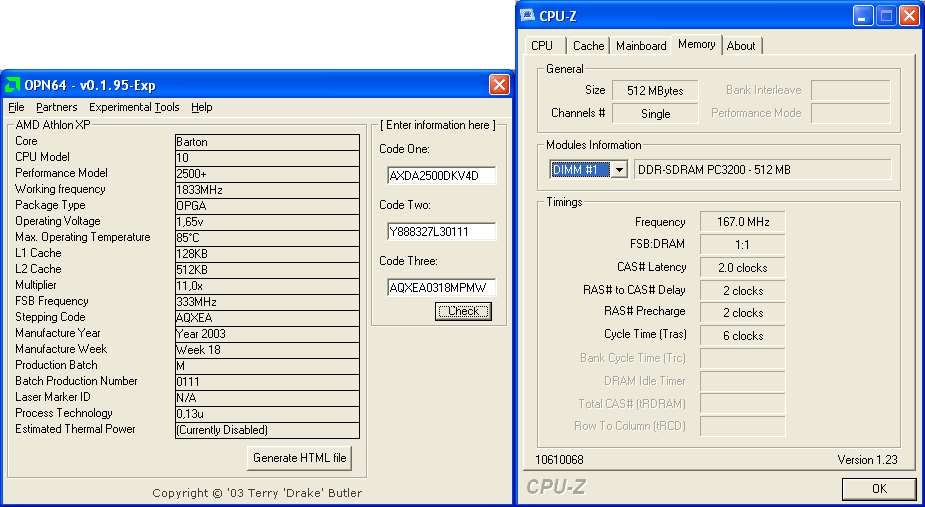Click Generate HTML file button
This screenshot has height=507, width=925.
coord(300,458)
